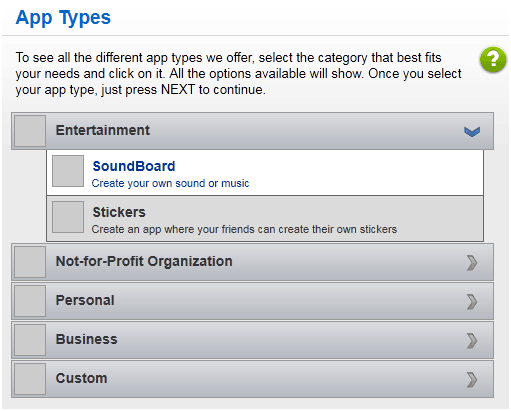Expand Not-for-Profit Organization arrow
Image resolution: width=511 pixels, height=411 pixels.
point(472,263)
